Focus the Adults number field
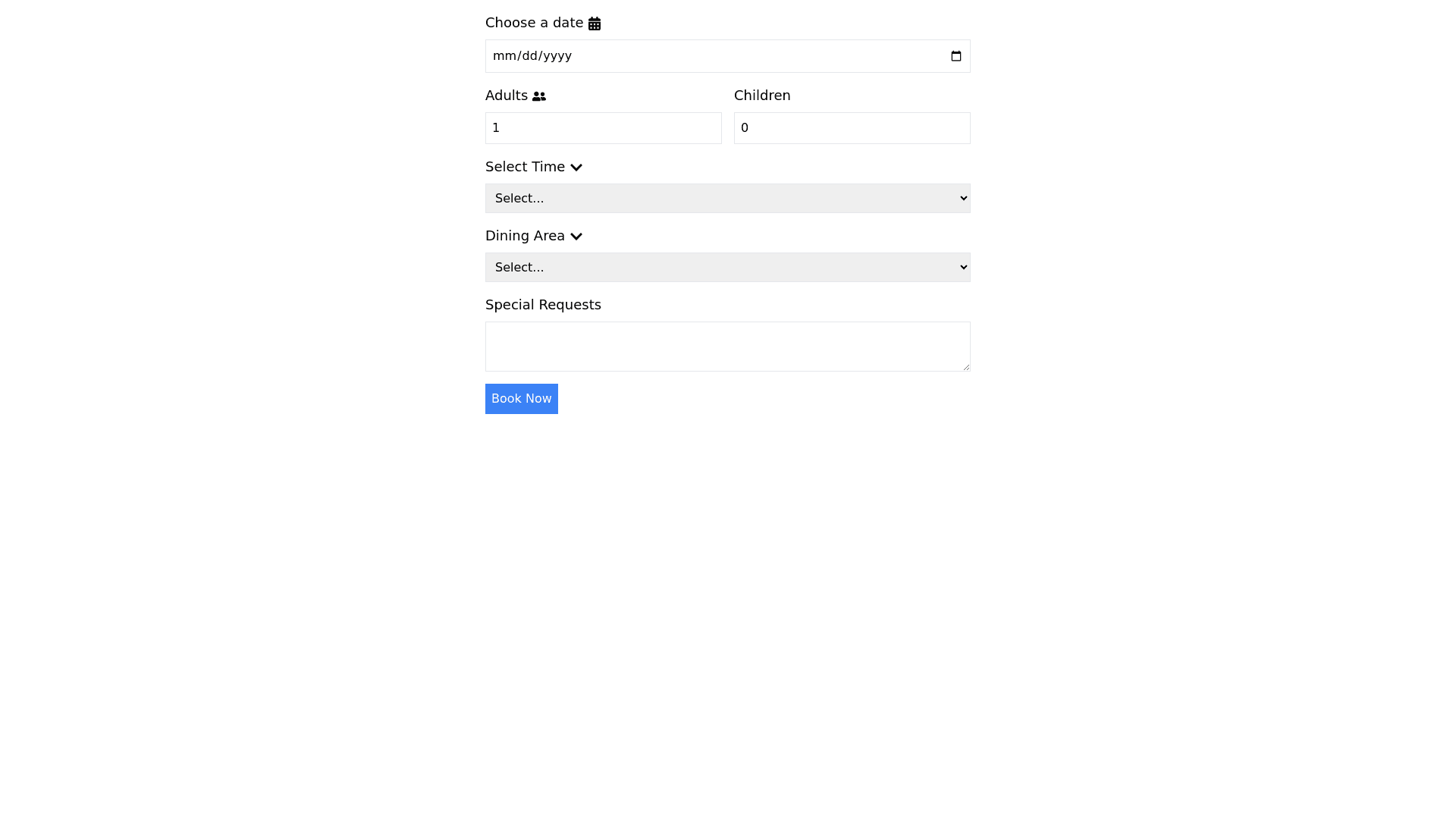Screen dimensions: 1456x819 [x=603, y=128]
